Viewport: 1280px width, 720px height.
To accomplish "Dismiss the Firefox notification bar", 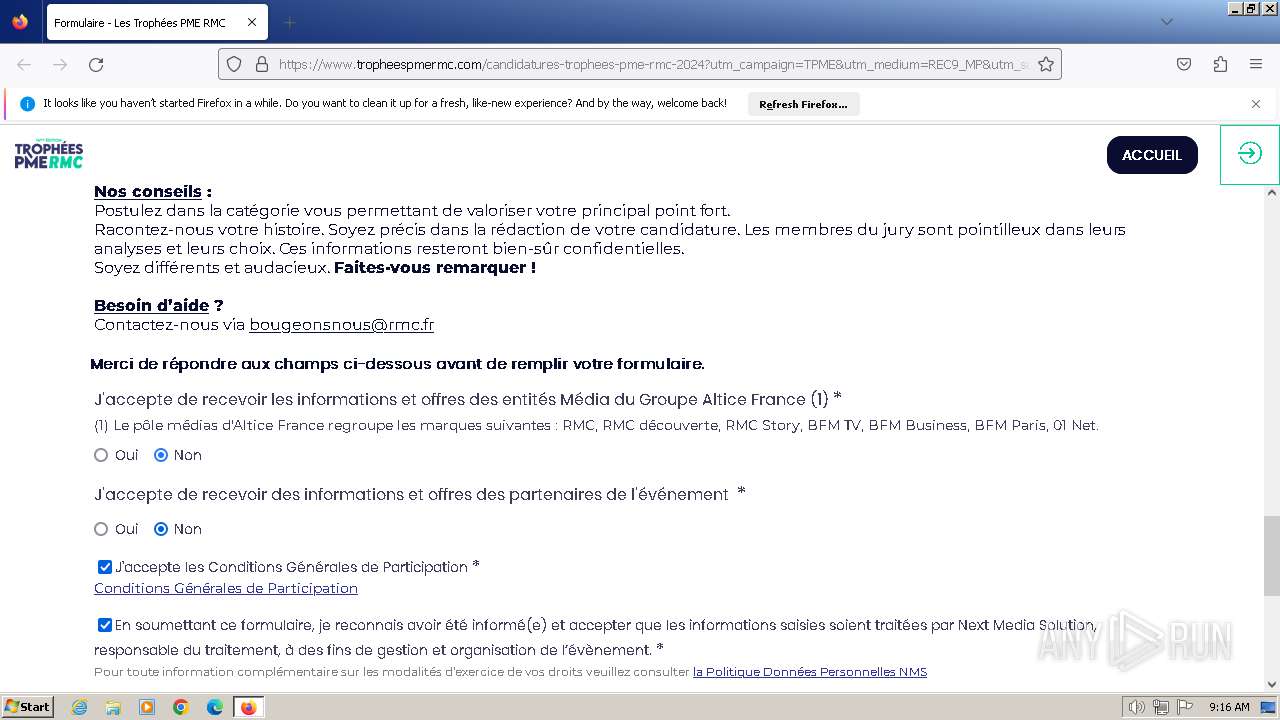I will (x=1256, y=104).
